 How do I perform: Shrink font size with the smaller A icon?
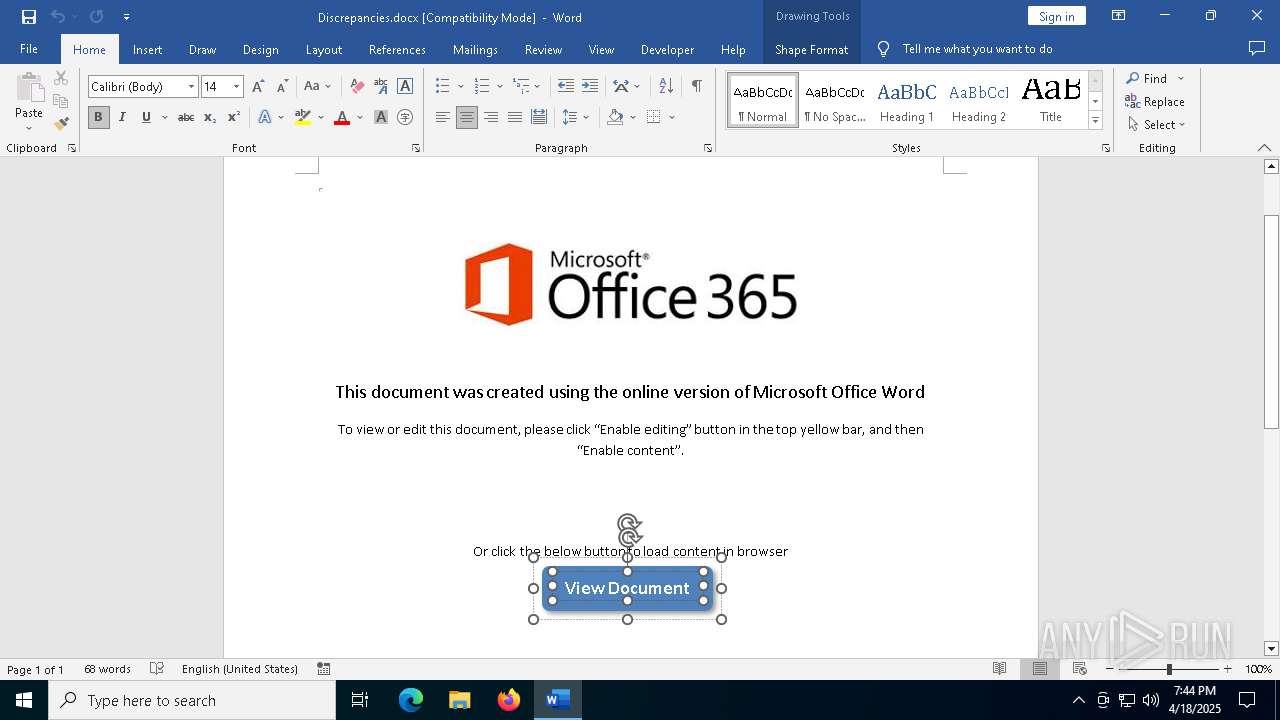click(x=282, y=86)
